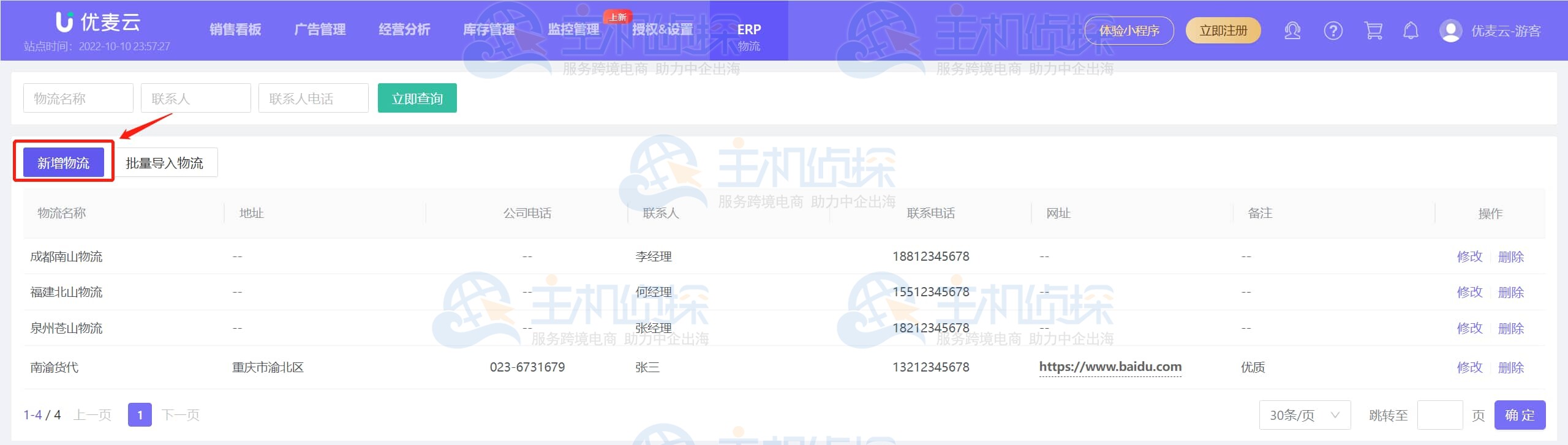Click 修改 for 成都南山物流
The width and height of the screenshot is (1568, 445).
pyautogui.click(x=1470, y=256)
